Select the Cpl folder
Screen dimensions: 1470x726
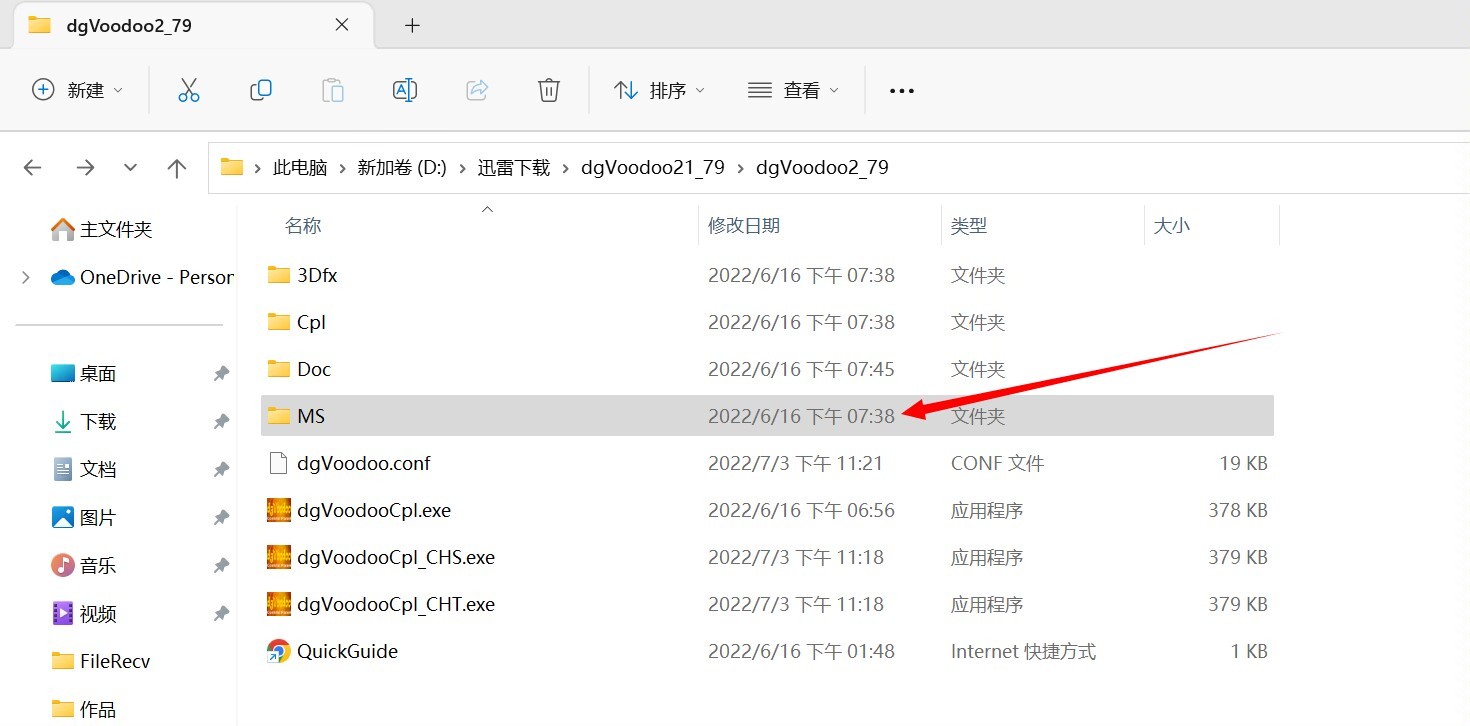[767, 322]
